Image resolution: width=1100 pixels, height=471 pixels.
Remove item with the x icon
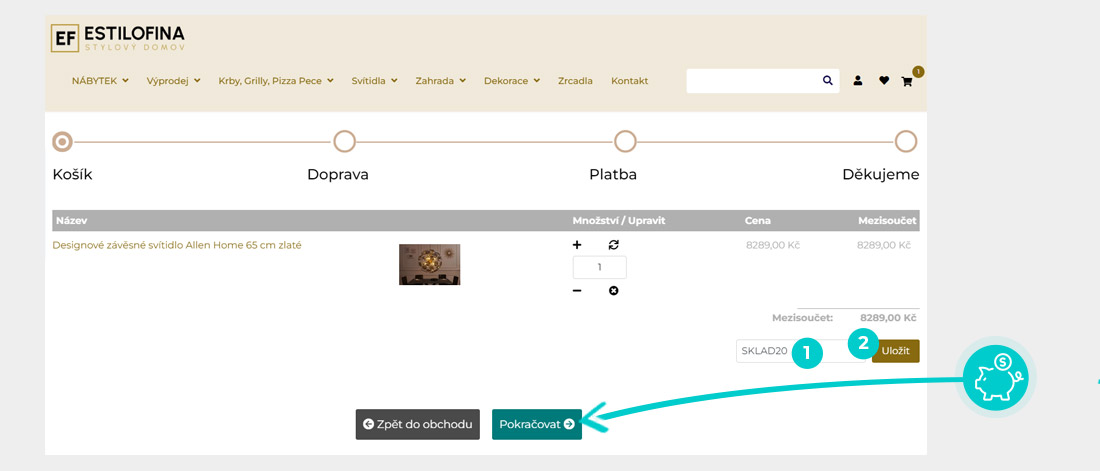coord(613,291)
